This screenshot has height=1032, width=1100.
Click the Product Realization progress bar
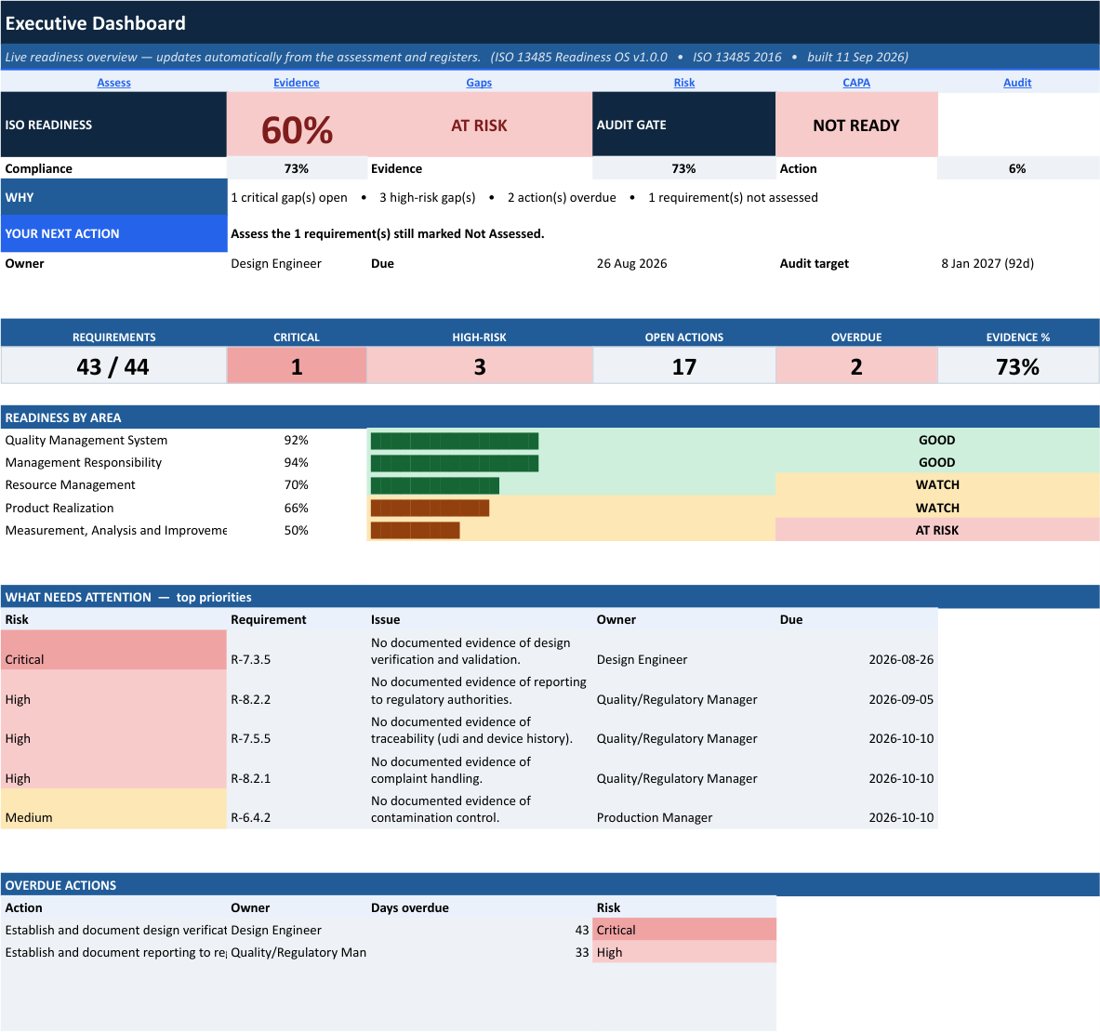(x=430, y=508)
